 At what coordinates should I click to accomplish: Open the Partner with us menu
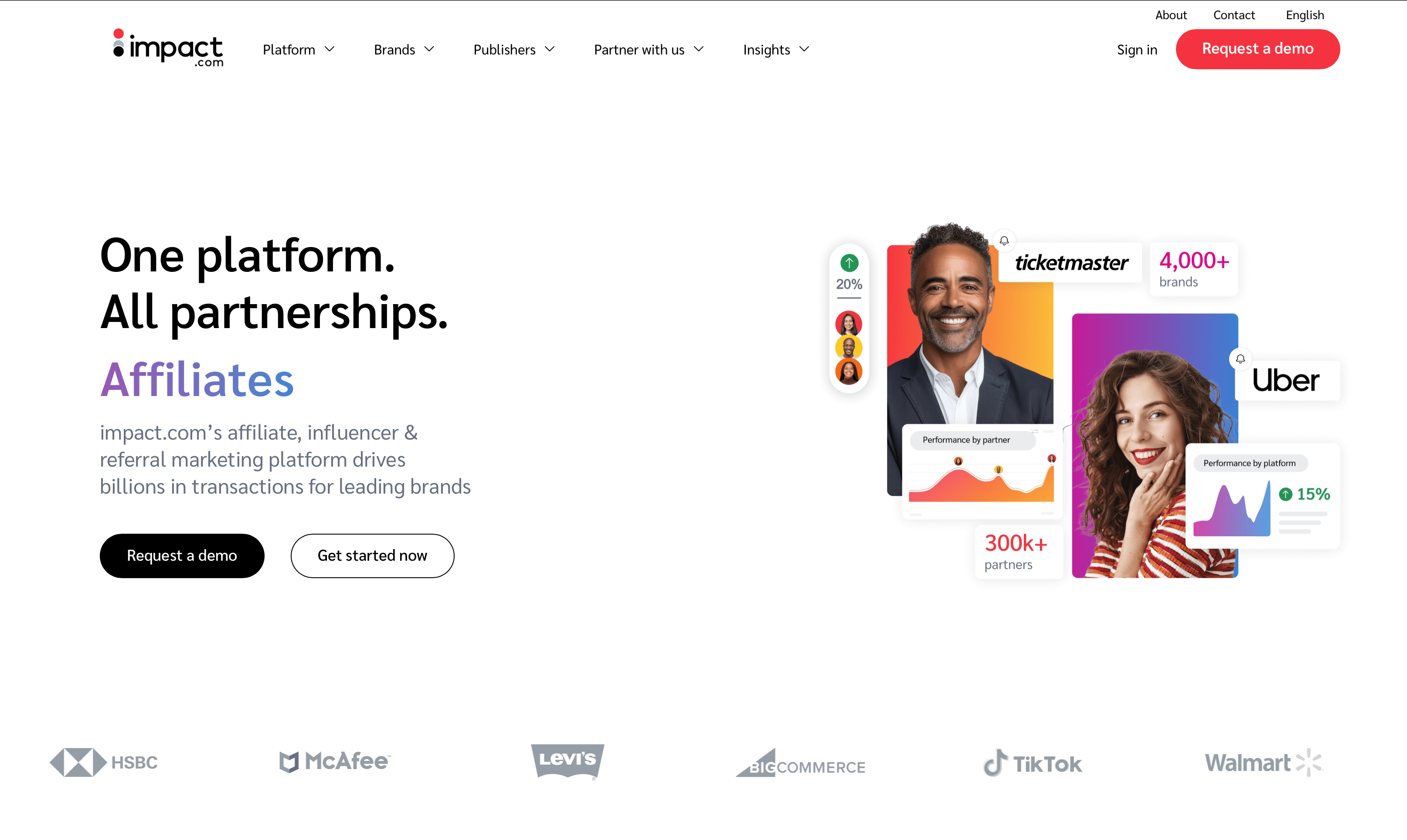coord(649,50)
